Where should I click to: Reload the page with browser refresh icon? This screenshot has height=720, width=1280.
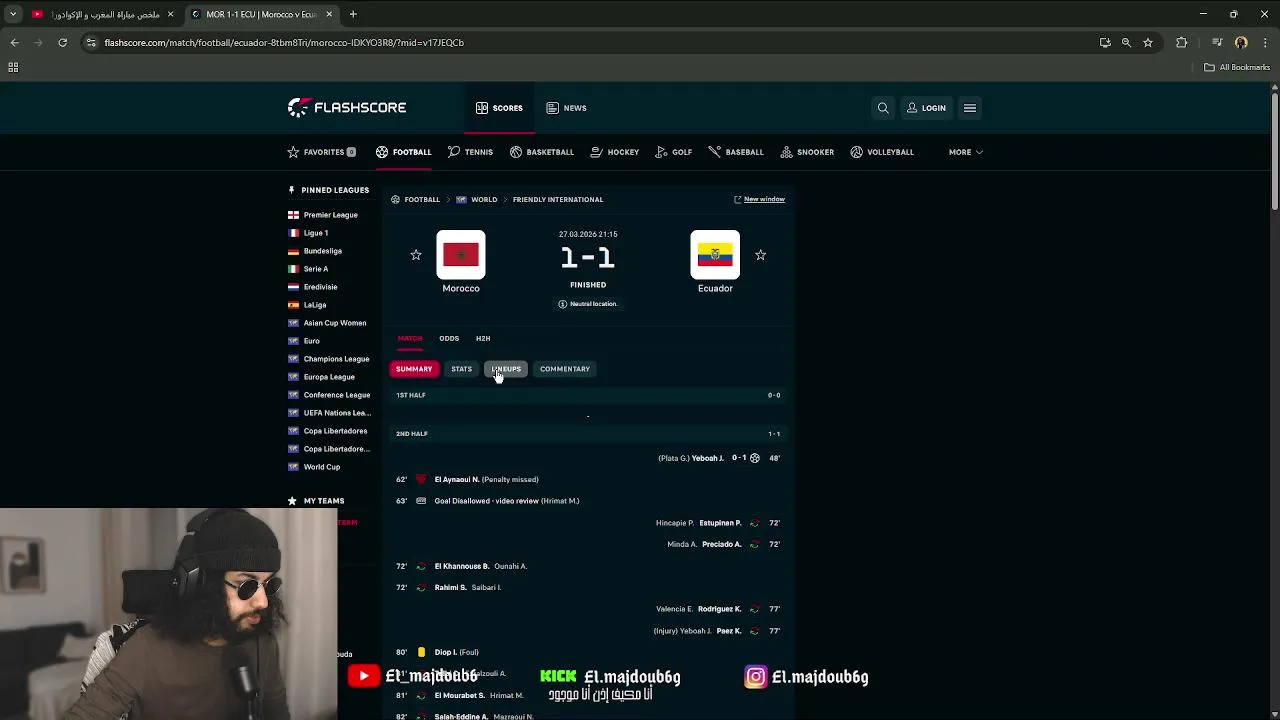(x=62, y=43)
